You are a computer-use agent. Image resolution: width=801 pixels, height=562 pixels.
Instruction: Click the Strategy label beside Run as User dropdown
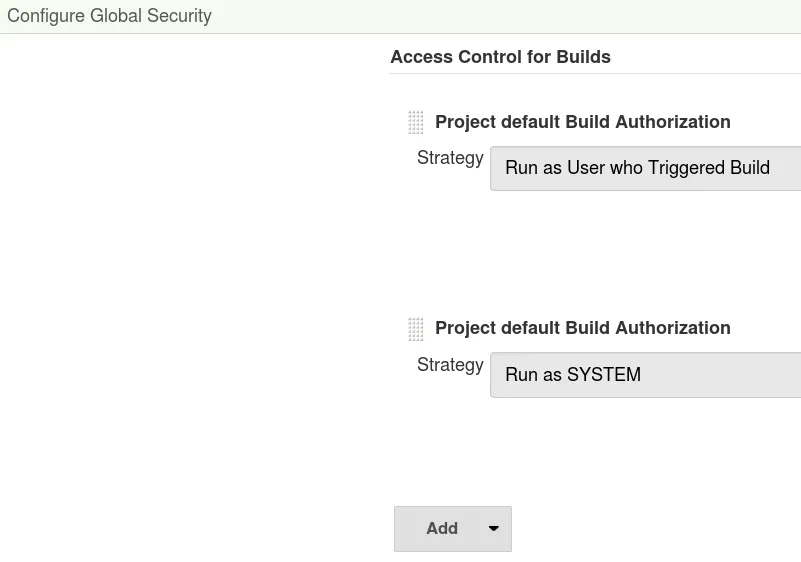tap(450, 158)
